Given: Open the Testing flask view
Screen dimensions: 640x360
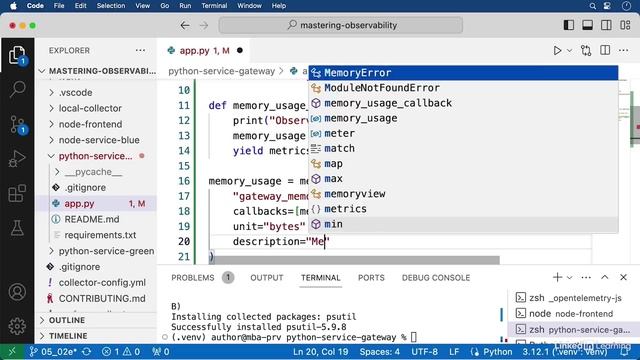Looking at the screenshot, I should [x=17, y=228].
